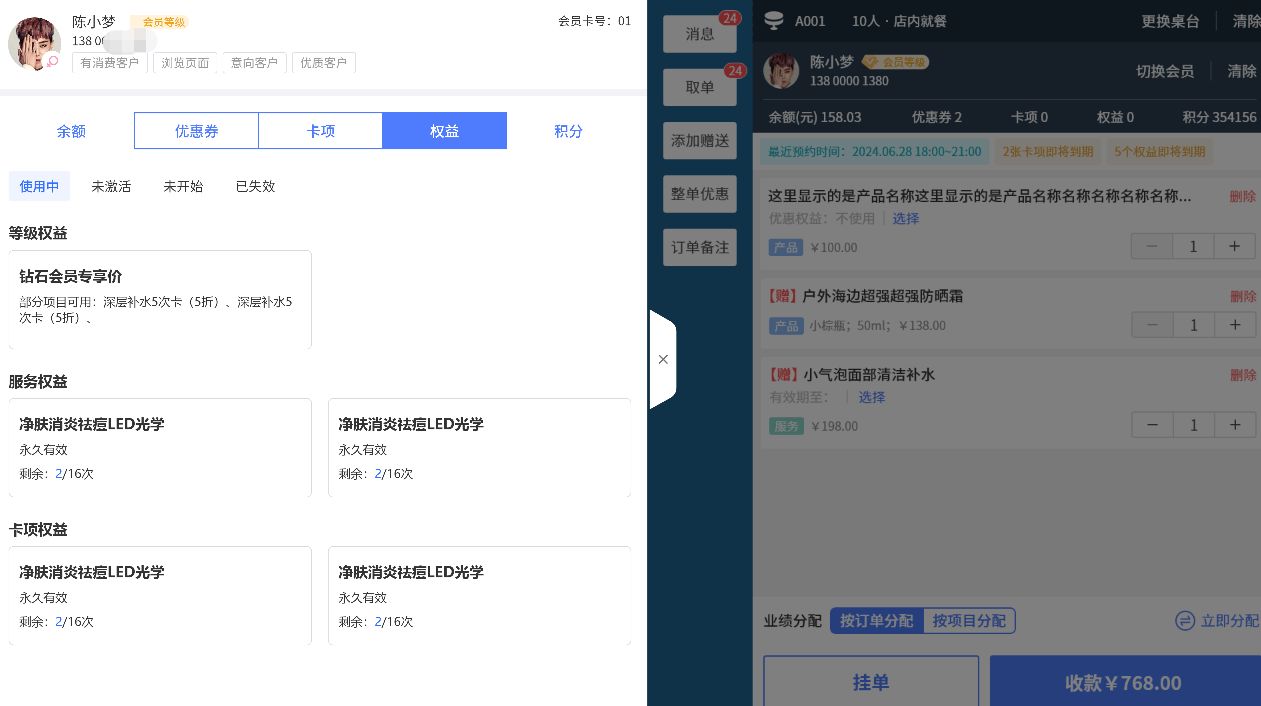This screenshot has width=1261, height=706.
Task: Click the quantity field of 小气泡面部清洁补水
Action: click(1193, 425)
